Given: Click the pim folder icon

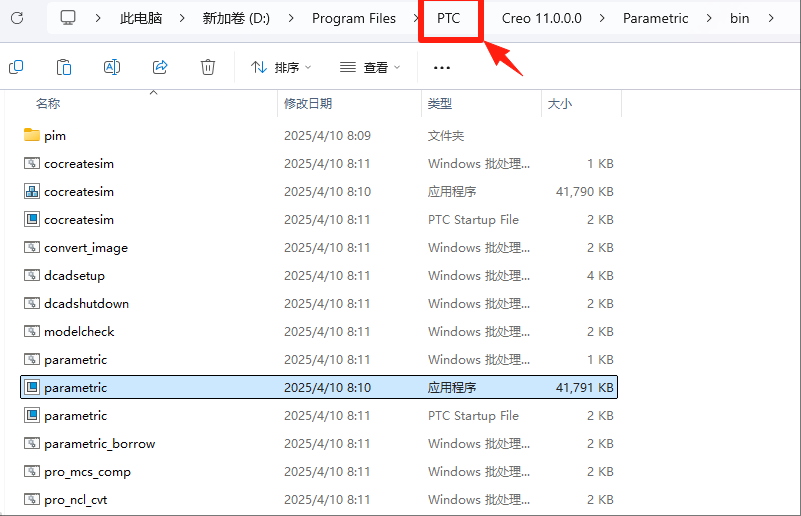Looking at the screenshot, I should coord(32,135).
